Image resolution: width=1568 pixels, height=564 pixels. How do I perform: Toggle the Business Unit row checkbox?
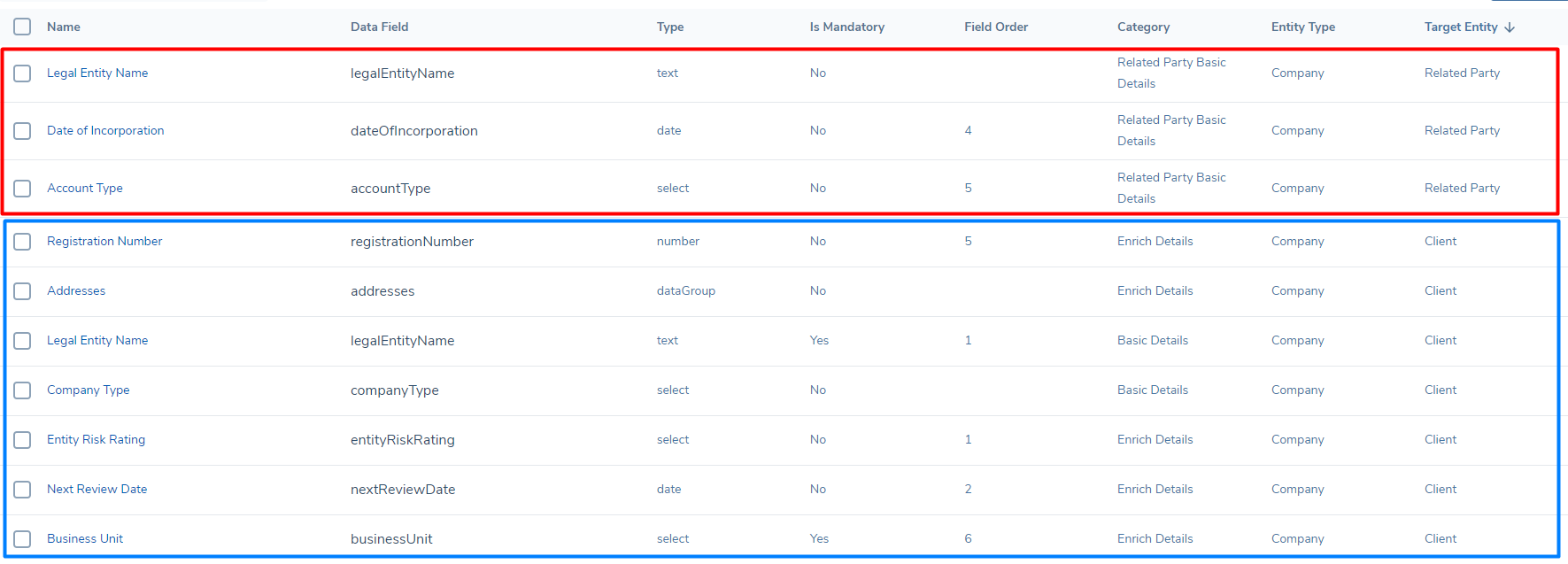22,539
